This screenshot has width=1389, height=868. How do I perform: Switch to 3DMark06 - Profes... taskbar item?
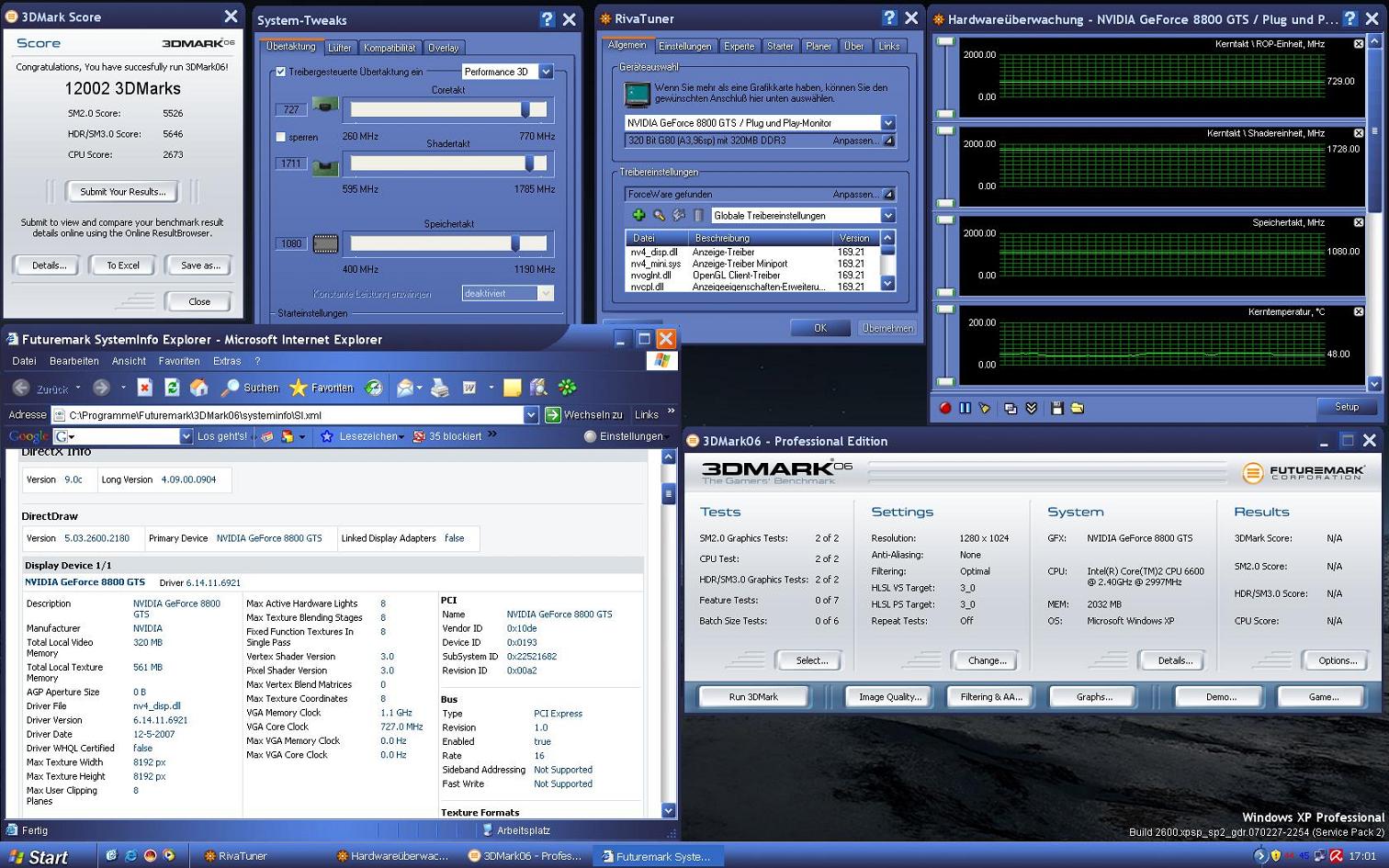525,856
